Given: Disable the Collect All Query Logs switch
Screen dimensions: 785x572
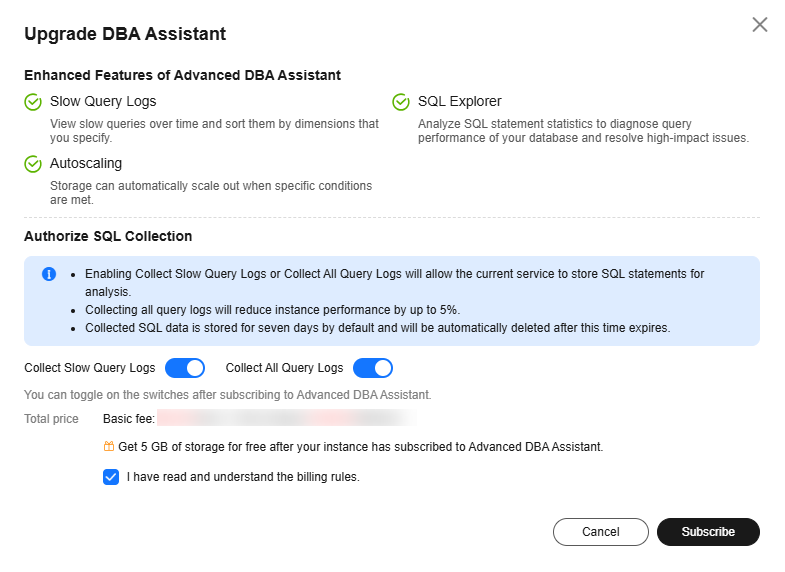Looking at the screenshot, I should point(373,368).
